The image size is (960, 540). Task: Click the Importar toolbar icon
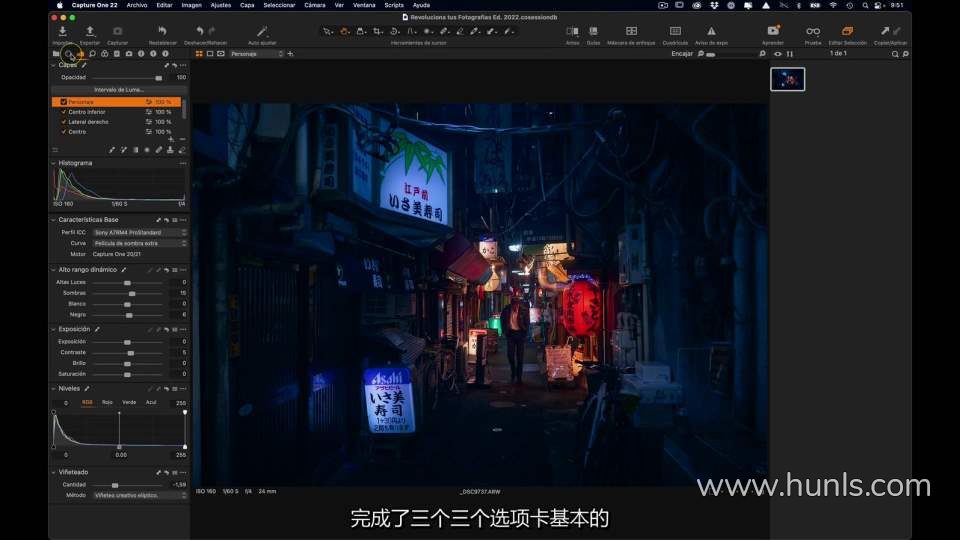[x=62, y=31]
